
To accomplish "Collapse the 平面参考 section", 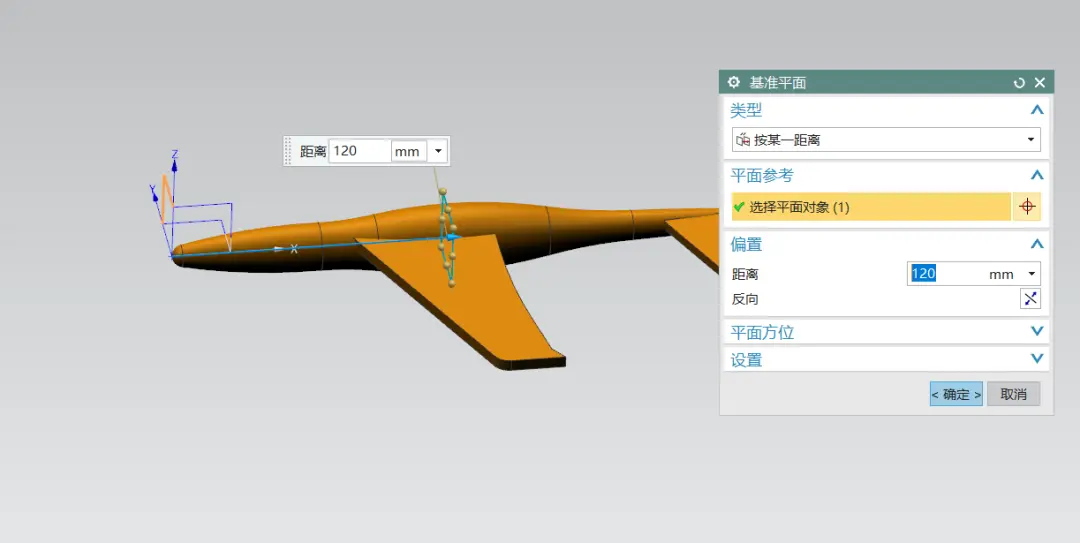I will pos(1037,175).
